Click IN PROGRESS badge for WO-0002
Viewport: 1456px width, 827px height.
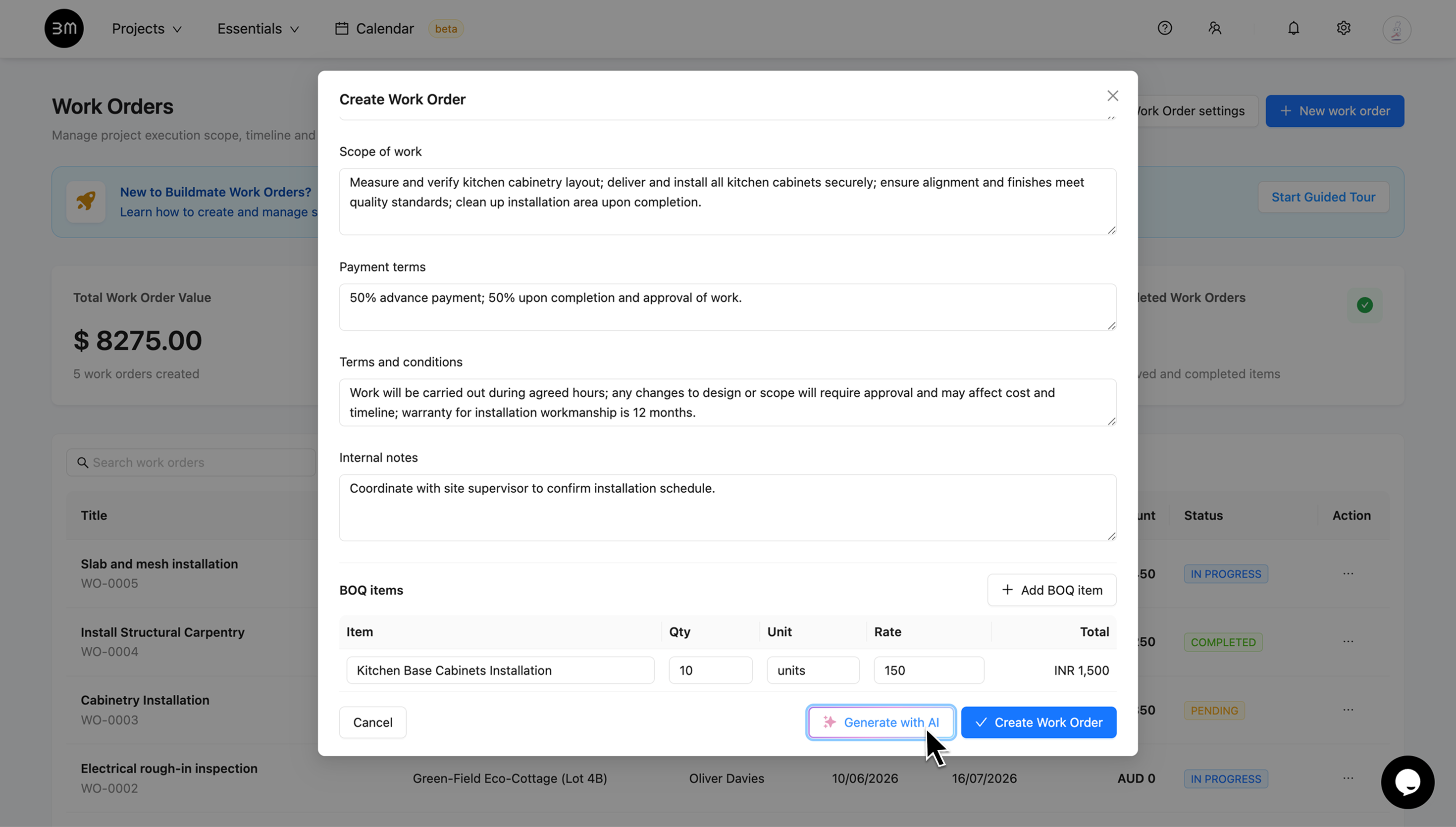pyautogui.click(x=1225, y=779)
